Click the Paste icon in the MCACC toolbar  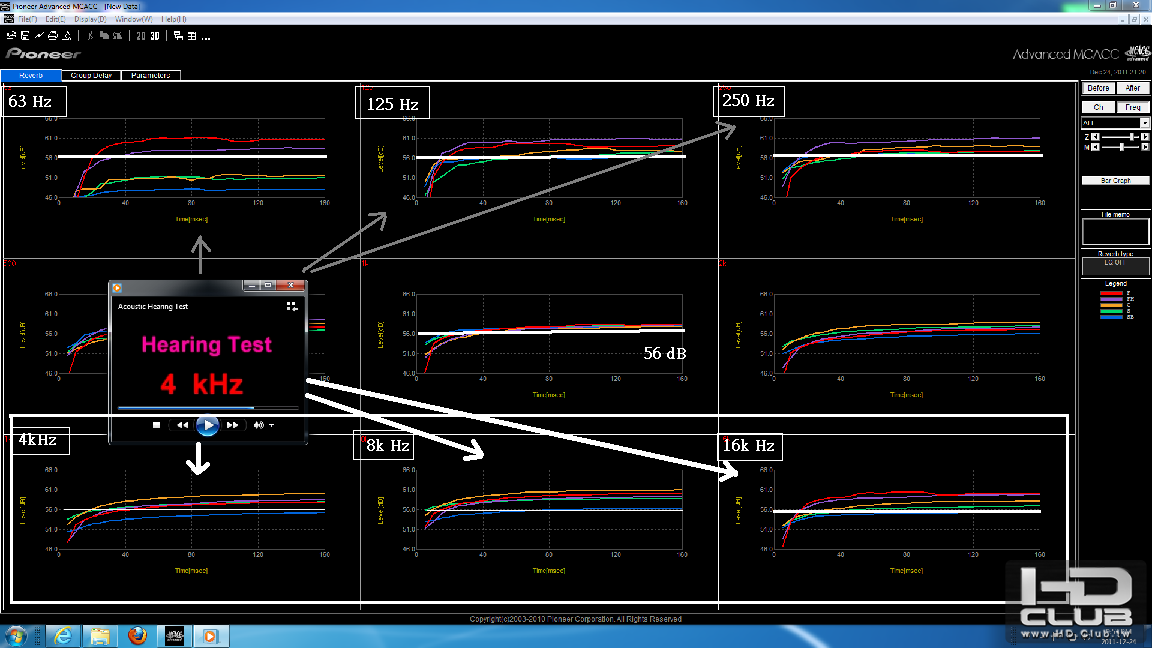coord(117,36)
